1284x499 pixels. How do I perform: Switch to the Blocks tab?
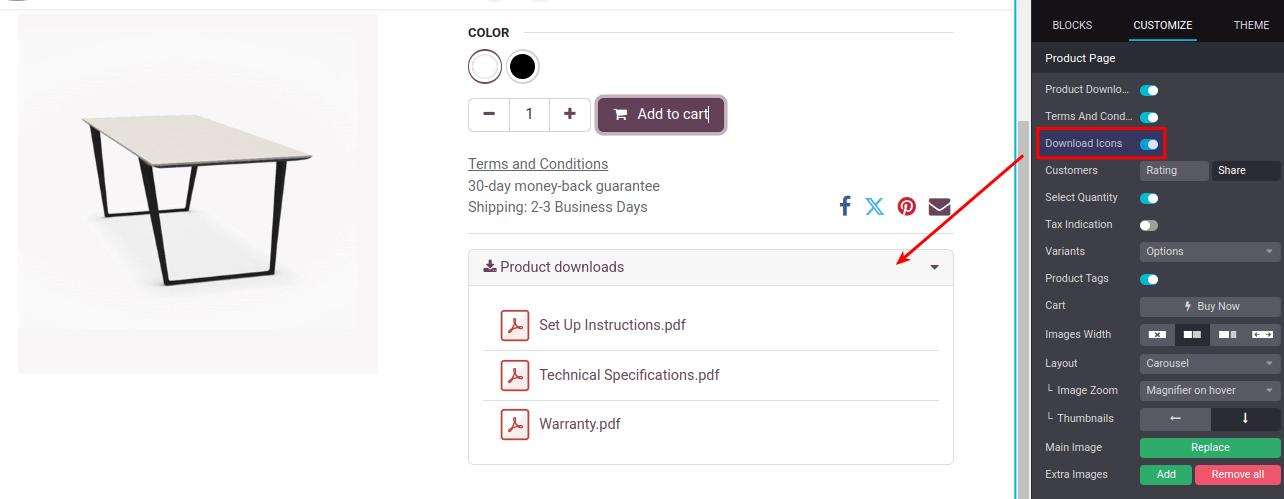pos(1072,26)
